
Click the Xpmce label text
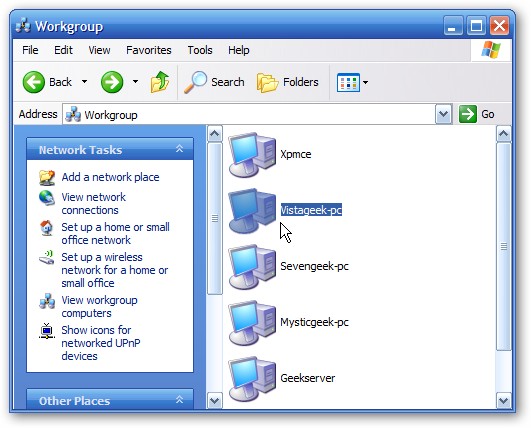pyautogui.click(x=296, y=154)
